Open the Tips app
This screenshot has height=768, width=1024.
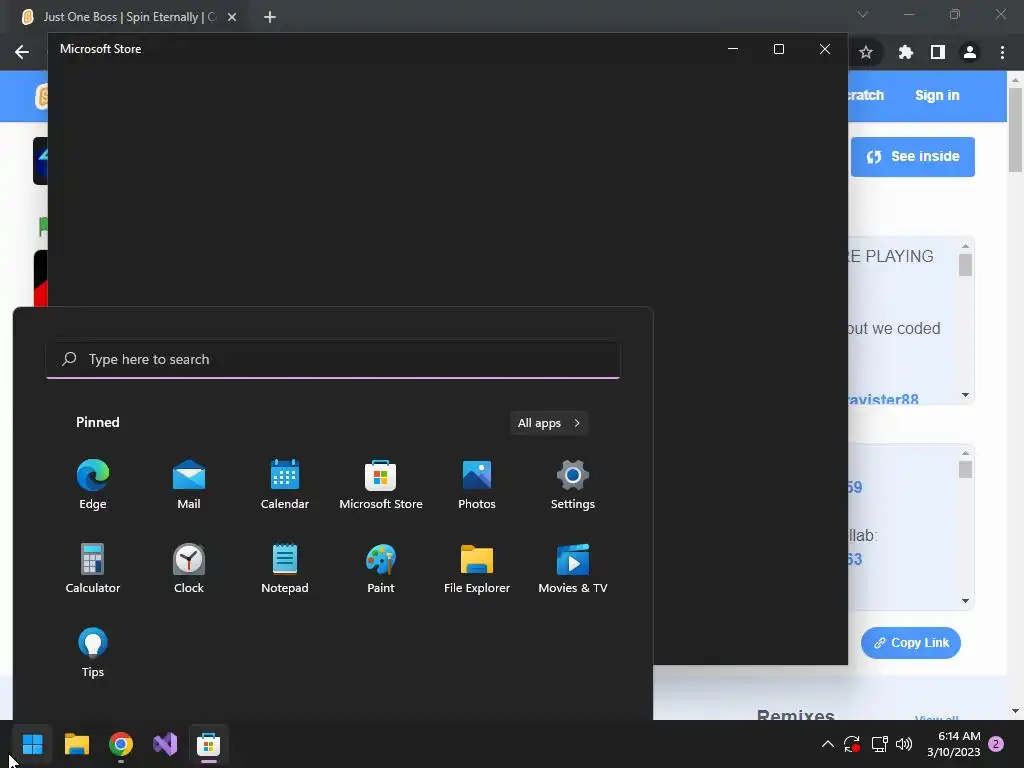click(x=93, y=652)
